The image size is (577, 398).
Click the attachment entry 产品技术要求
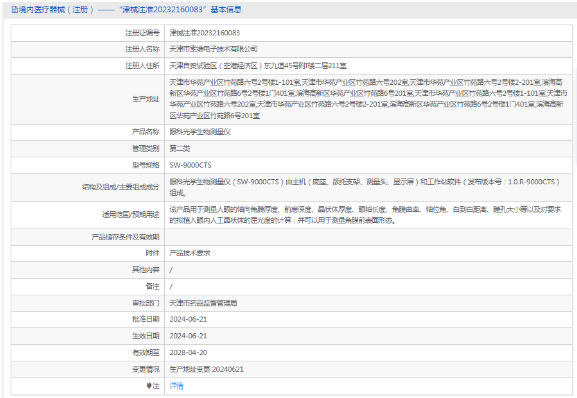click(x=190, y=253)
